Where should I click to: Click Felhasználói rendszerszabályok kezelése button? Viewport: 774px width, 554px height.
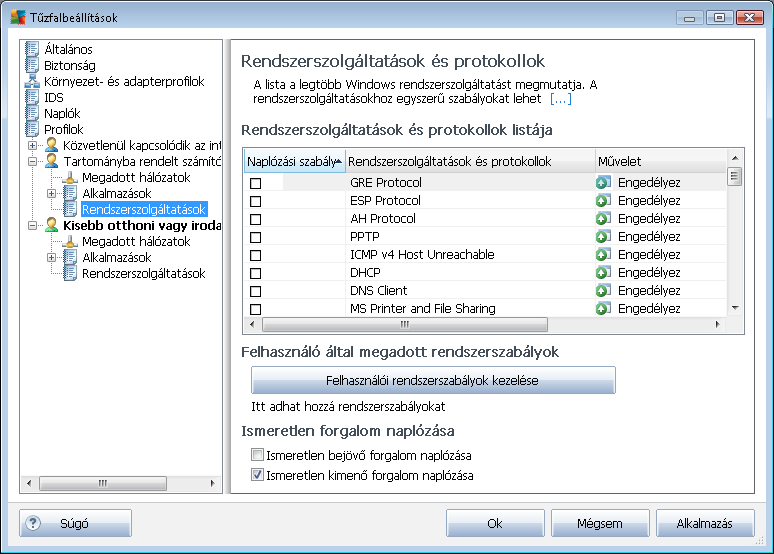pyautogui.click(x=433, y=380)
